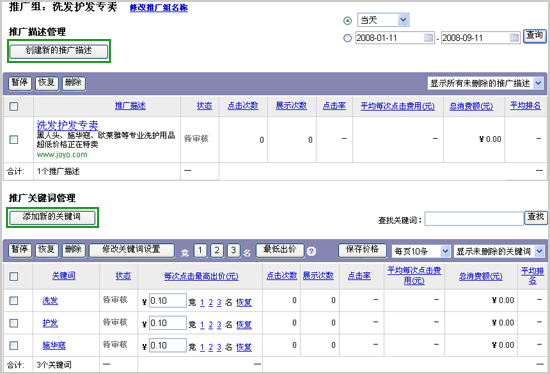Click 恢复 button in the keyword toolbar

pyautogui.click(x=47, y=250)
